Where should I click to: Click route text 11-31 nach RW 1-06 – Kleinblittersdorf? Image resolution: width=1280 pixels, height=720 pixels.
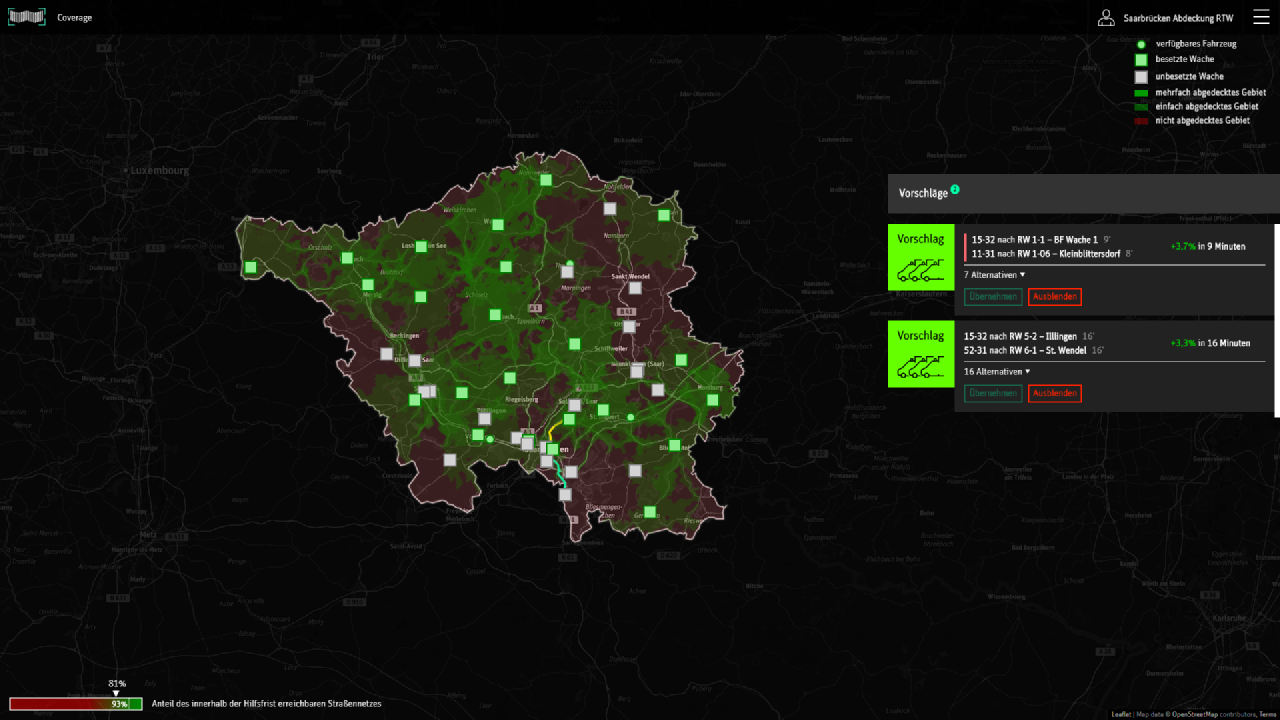(1045, 254)
